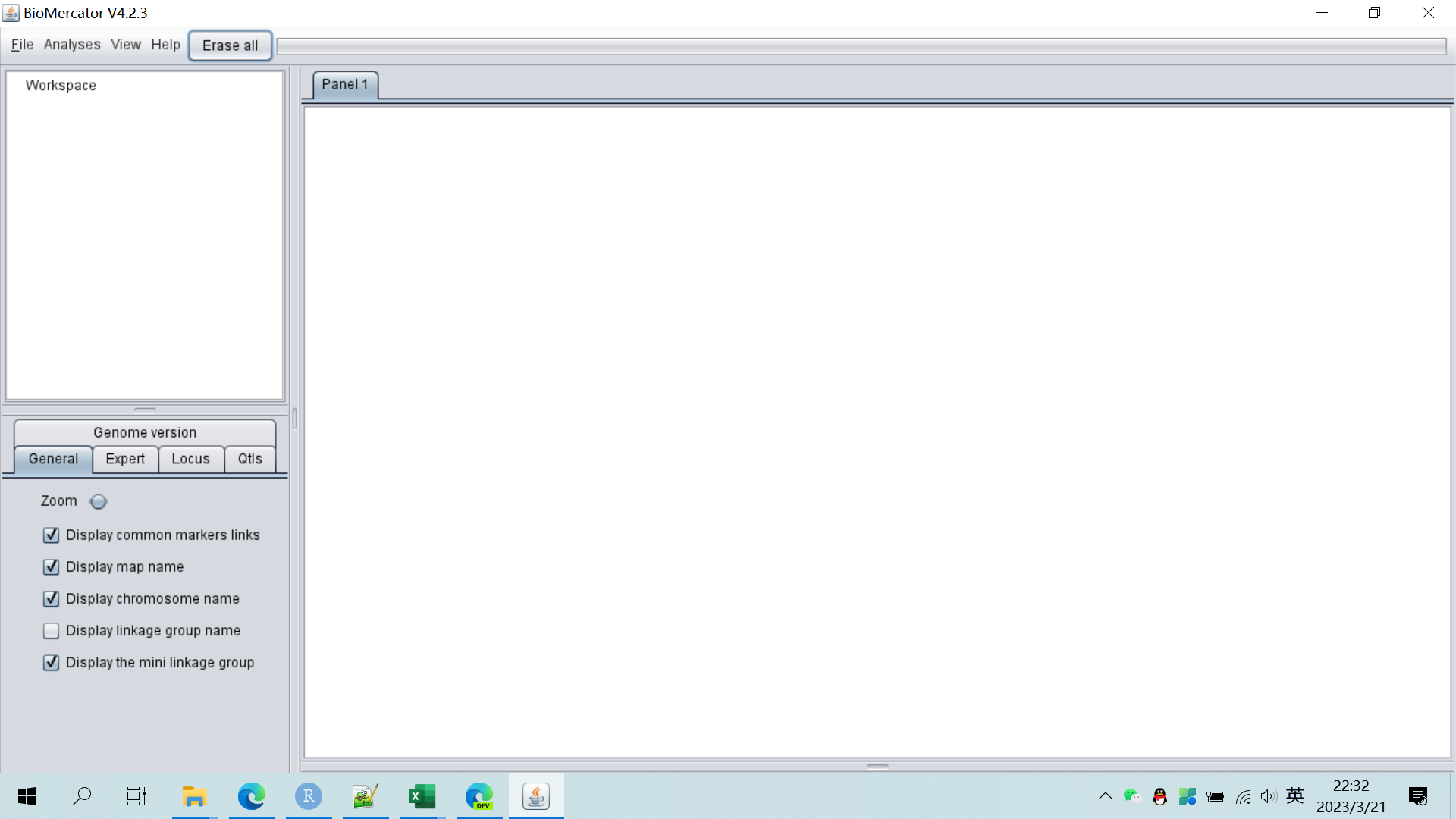The image size is (1456, 819).
Task: Open the Microsoft Edge browser icon
Action: point(251,796)
